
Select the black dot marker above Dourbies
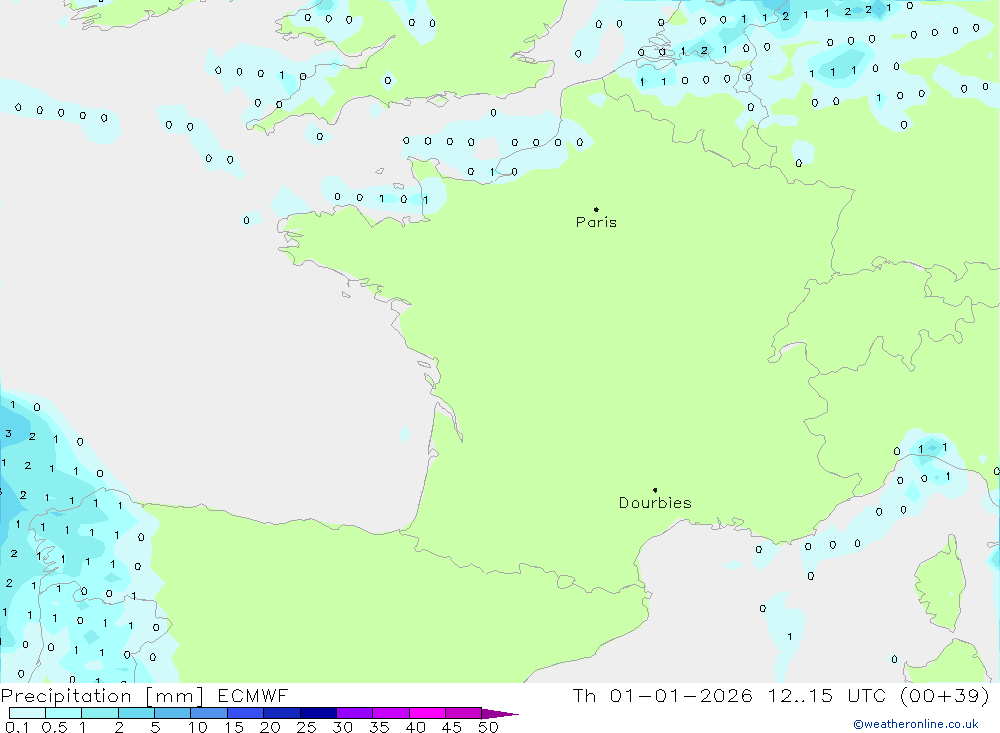655,490
